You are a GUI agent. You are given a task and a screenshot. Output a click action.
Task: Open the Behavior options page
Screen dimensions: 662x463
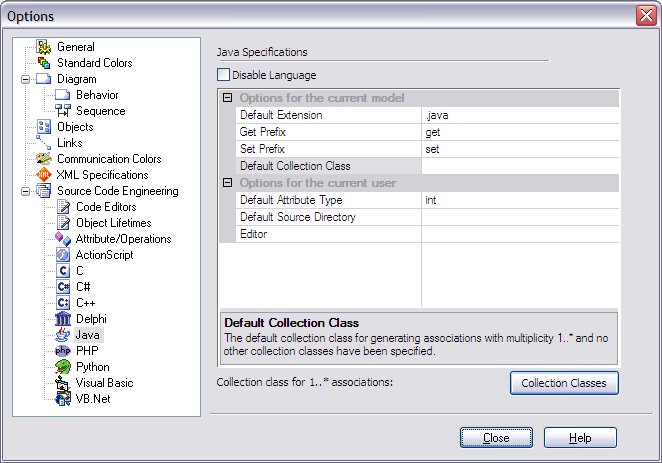point(97,95)
